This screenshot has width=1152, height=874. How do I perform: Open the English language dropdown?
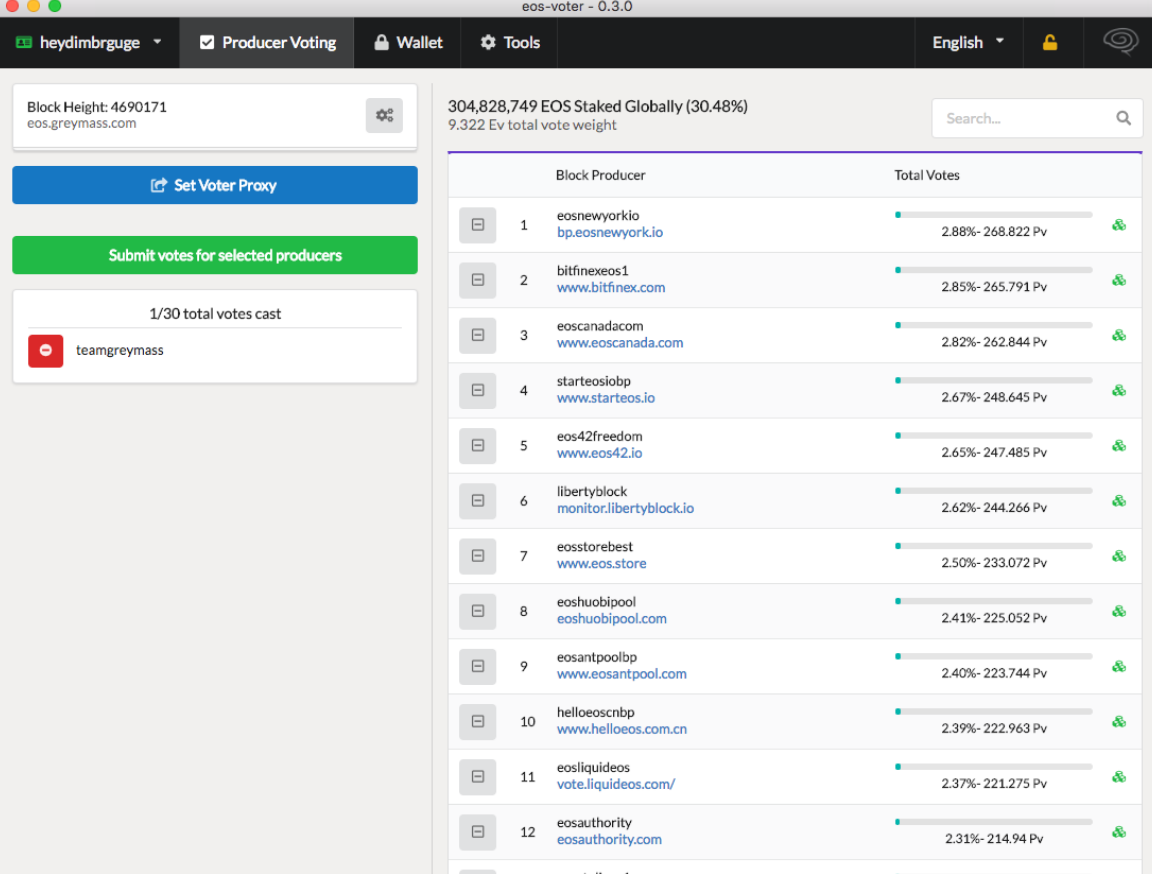pos(968,43)
